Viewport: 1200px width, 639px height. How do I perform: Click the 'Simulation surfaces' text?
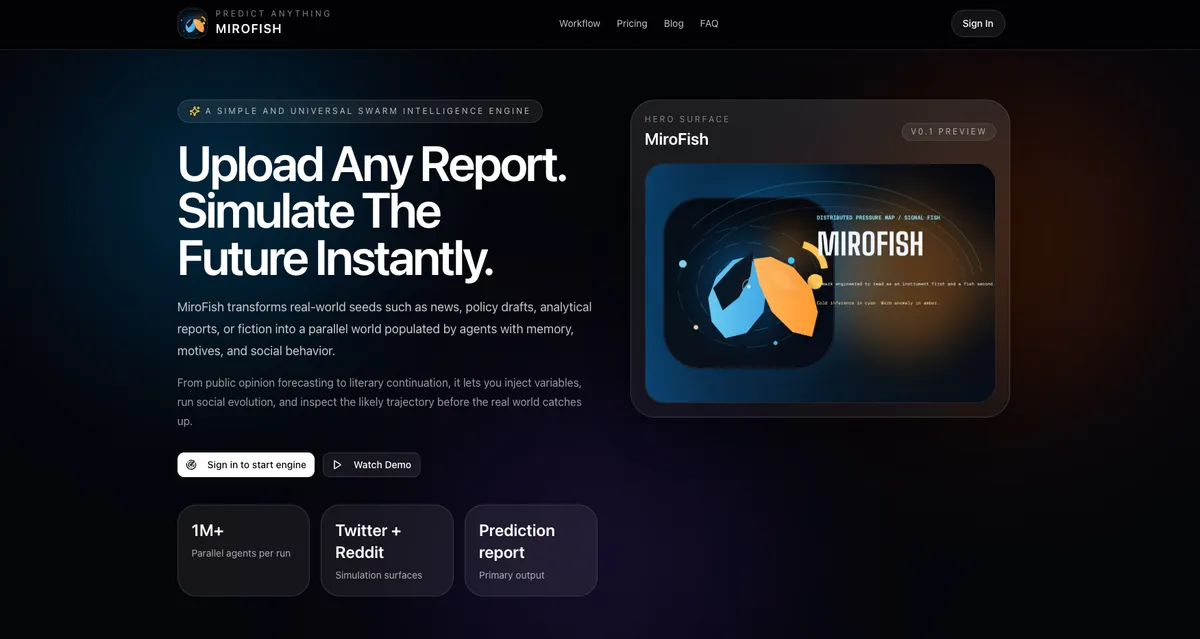tap(379, 575)
